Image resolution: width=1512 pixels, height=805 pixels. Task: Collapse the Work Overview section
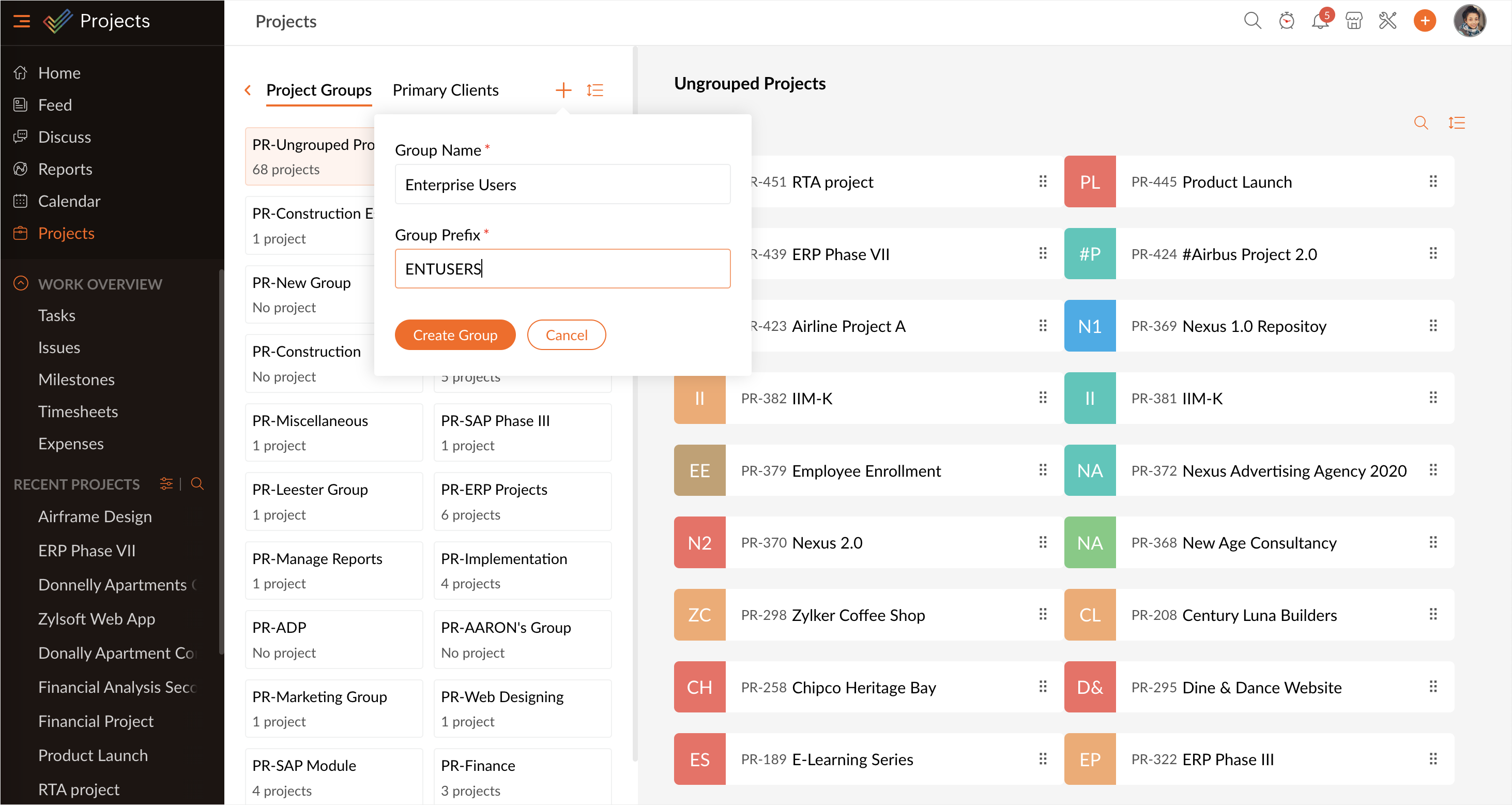pos(21,284)
